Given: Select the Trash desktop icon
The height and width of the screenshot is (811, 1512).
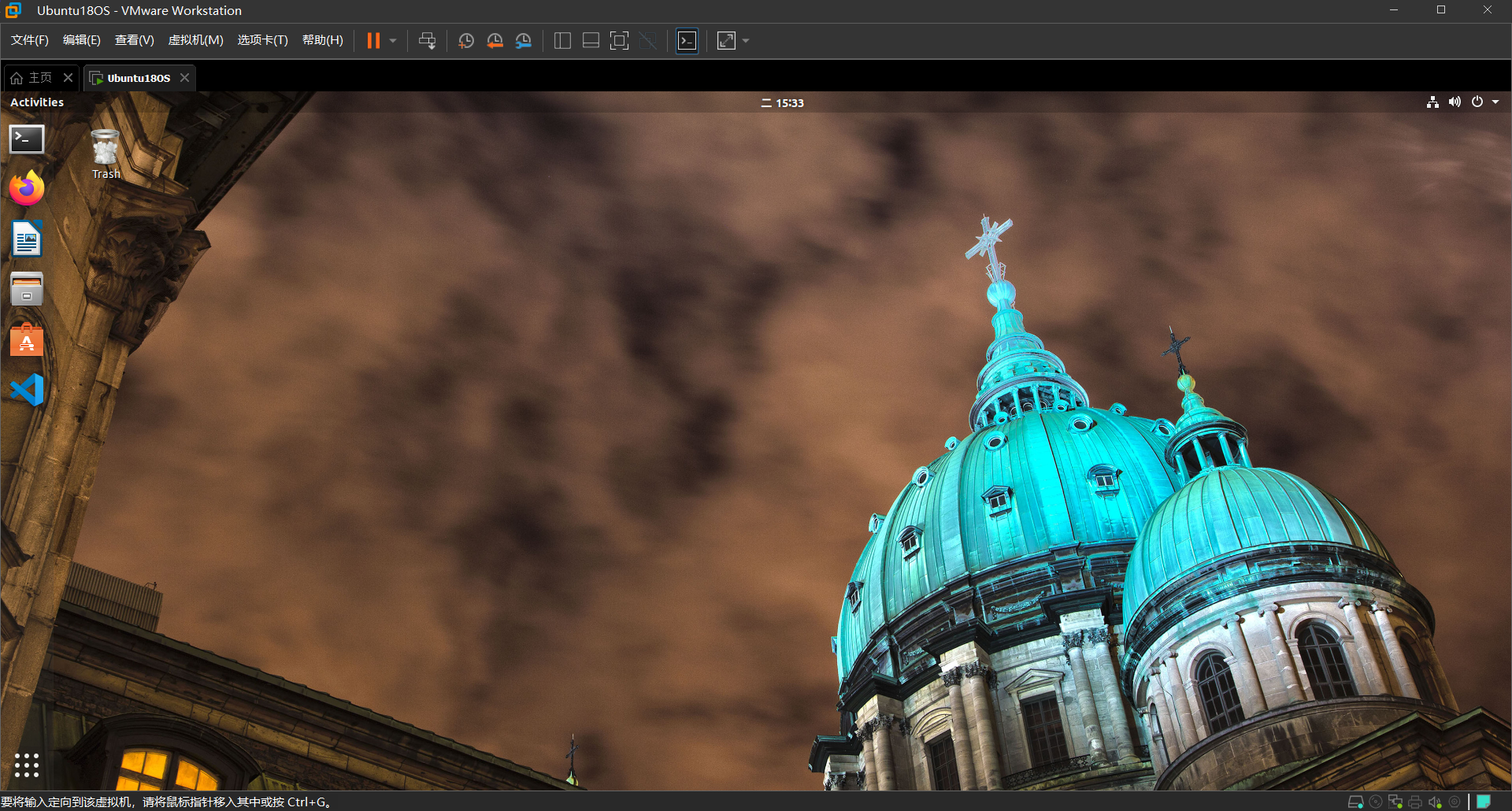Looking at the screenshot, I should tap(106, 154).
